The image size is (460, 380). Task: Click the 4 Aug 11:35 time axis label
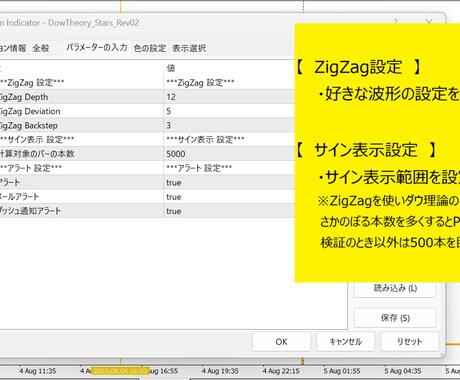point(38,371)
